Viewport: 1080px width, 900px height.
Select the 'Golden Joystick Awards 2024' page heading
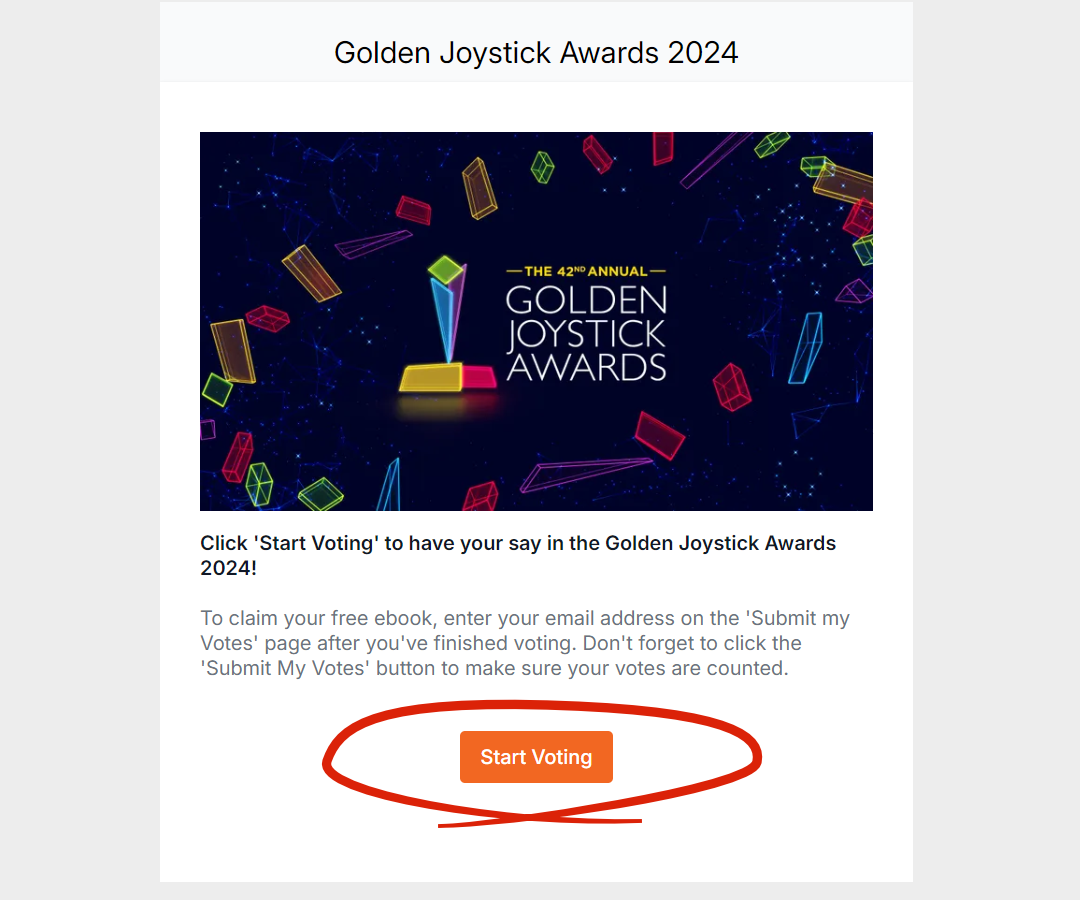tap(536, 53)
